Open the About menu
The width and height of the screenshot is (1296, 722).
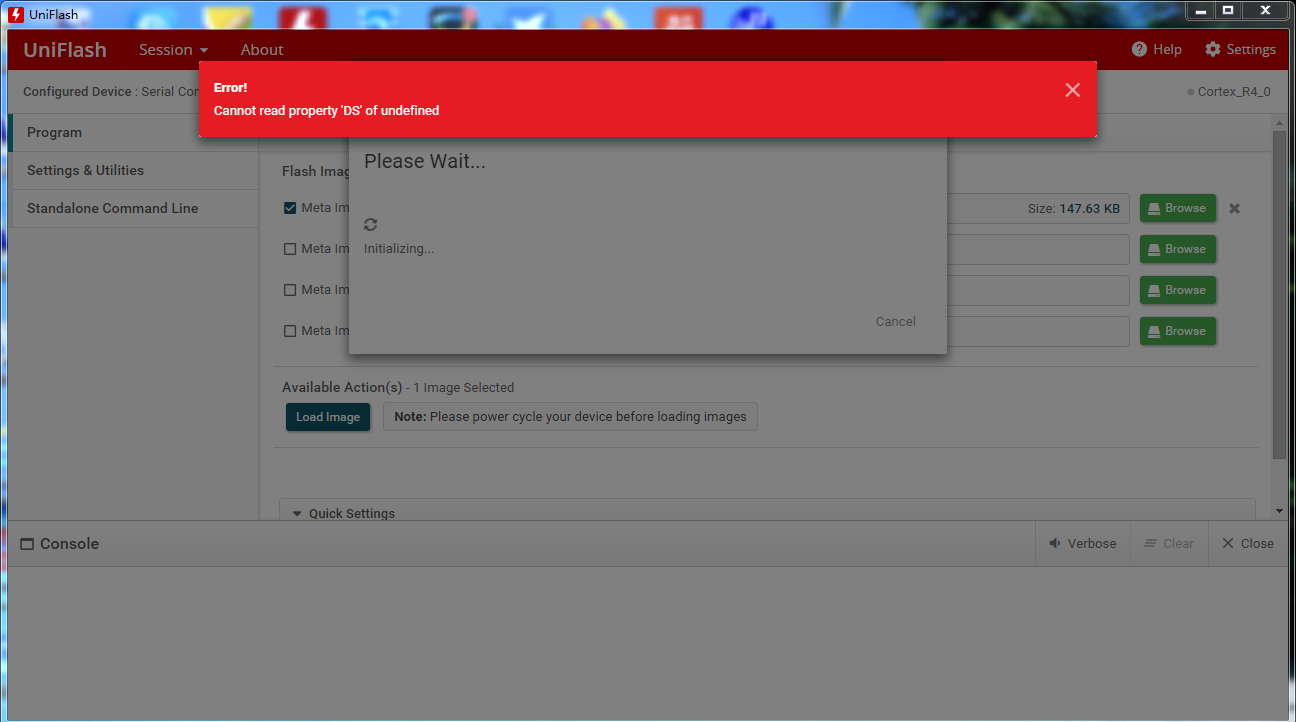262,50
